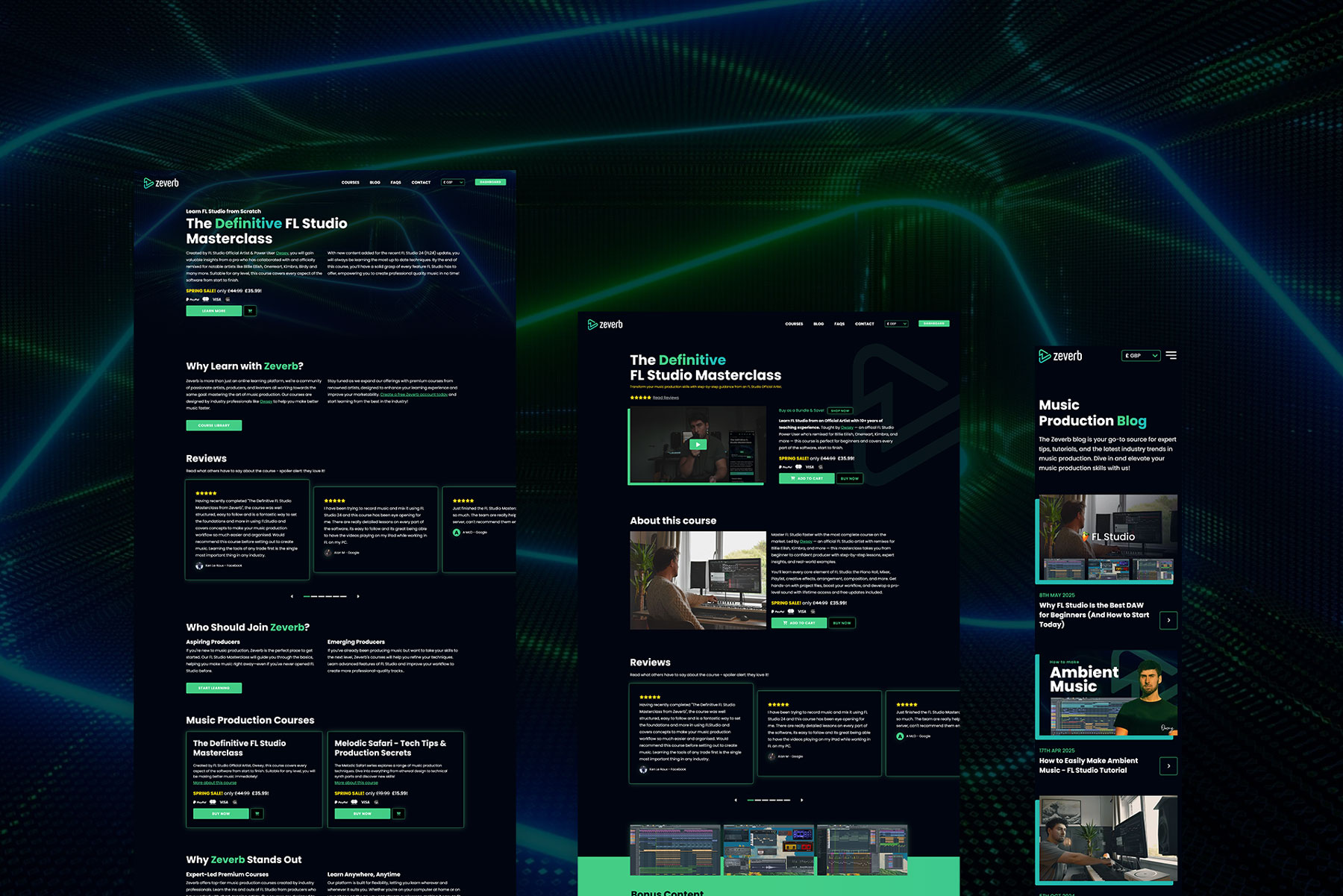Open the 'Why FL Studio Is the Best DAW' post title
The height and width of the screenshot is (896, 1343).
coord(1094,615)
